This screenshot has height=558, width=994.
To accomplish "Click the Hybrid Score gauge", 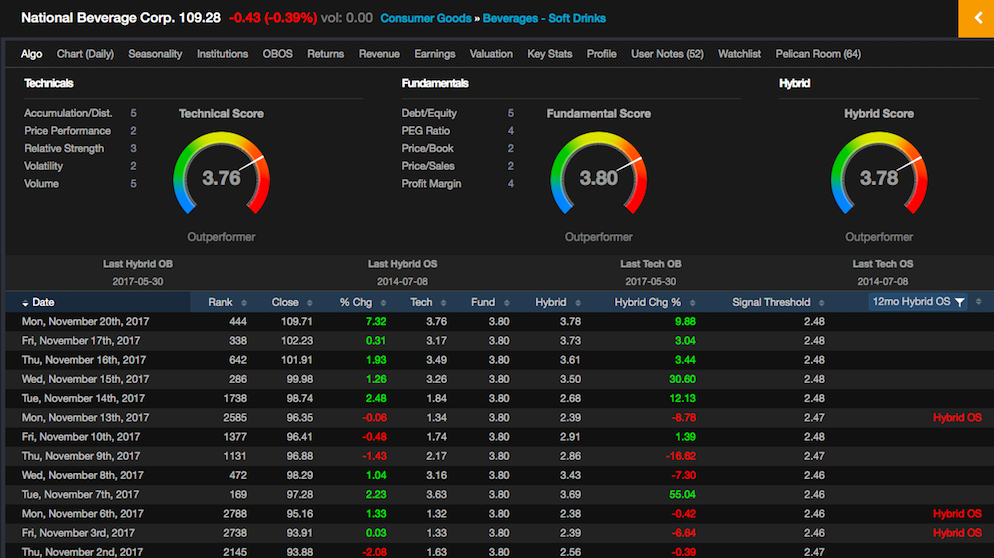I will tap(879, 173).
